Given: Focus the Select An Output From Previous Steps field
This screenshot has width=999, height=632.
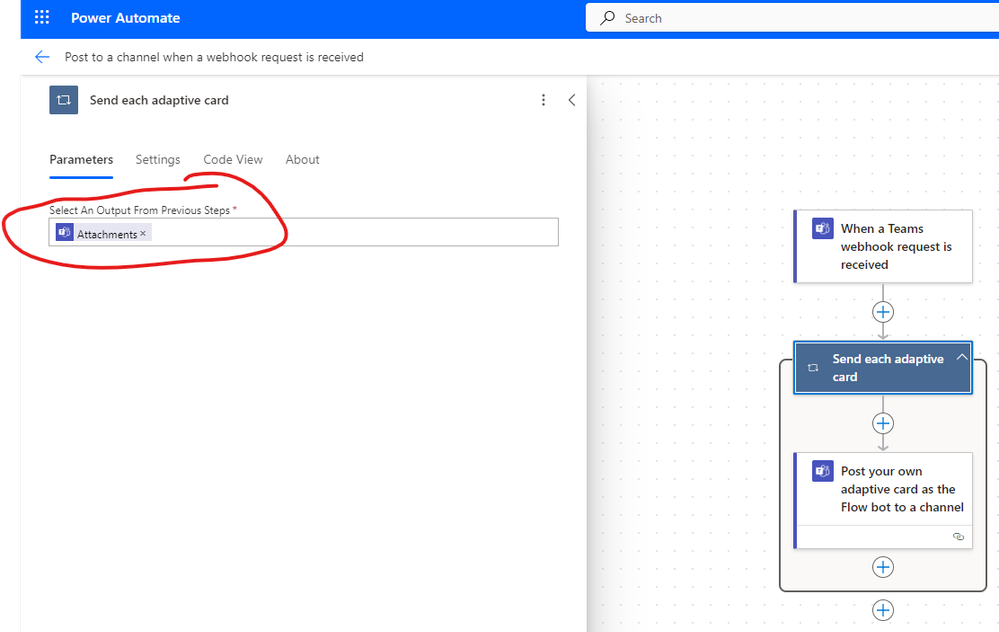Looking at the screenshot, I should (x=304, y=232).
